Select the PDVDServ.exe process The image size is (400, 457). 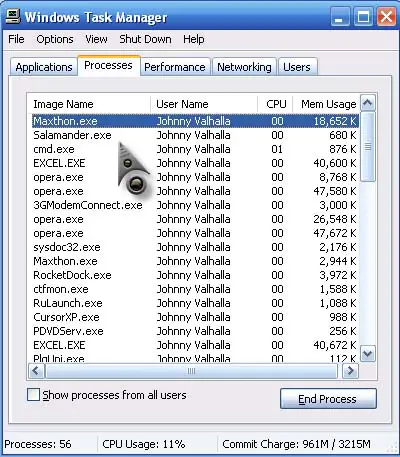(x=195, y=331)
